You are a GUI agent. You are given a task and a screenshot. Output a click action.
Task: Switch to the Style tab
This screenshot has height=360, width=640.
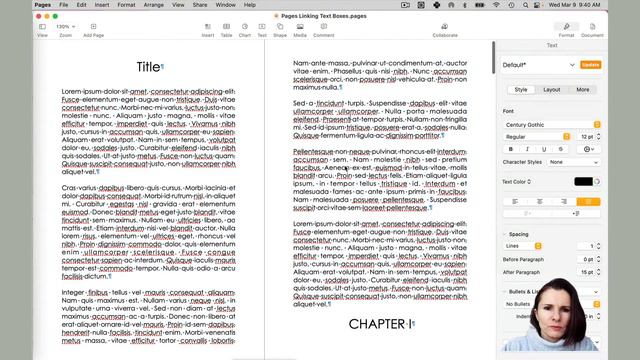point(521,90)
